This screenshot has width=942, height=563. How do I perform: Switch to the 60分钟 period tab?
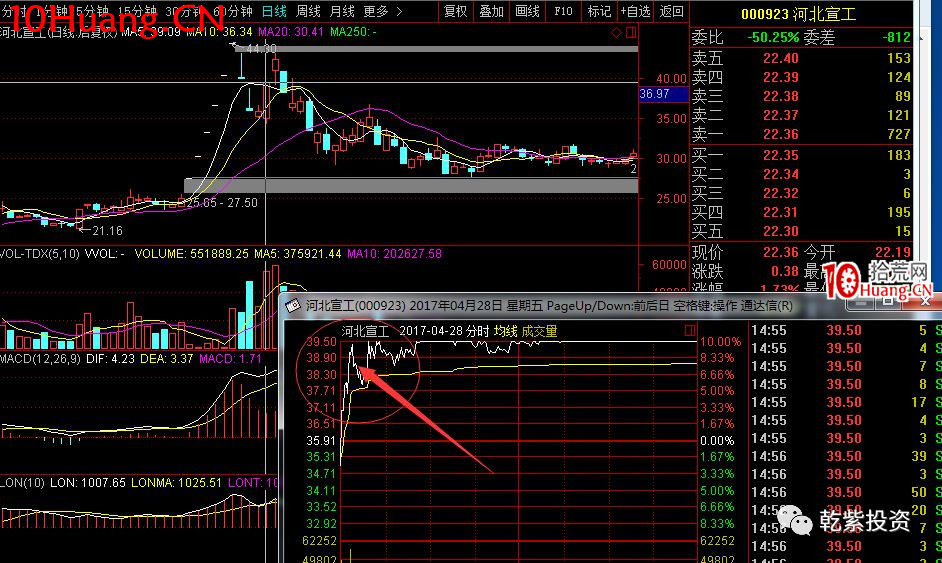point(233,11)
